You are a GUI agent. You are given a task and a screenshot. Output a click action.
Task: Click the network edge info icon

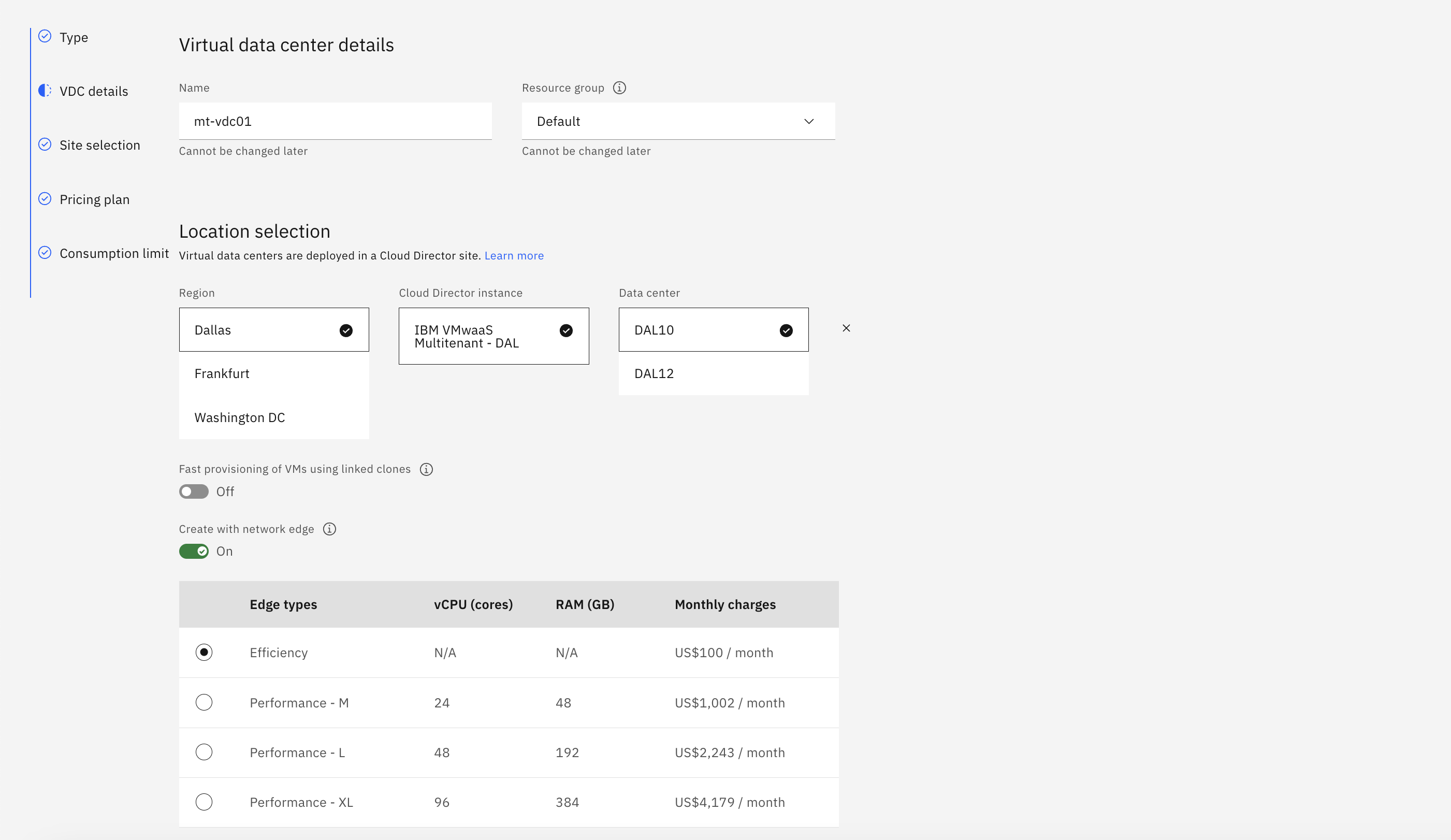[x=329, y=529]
